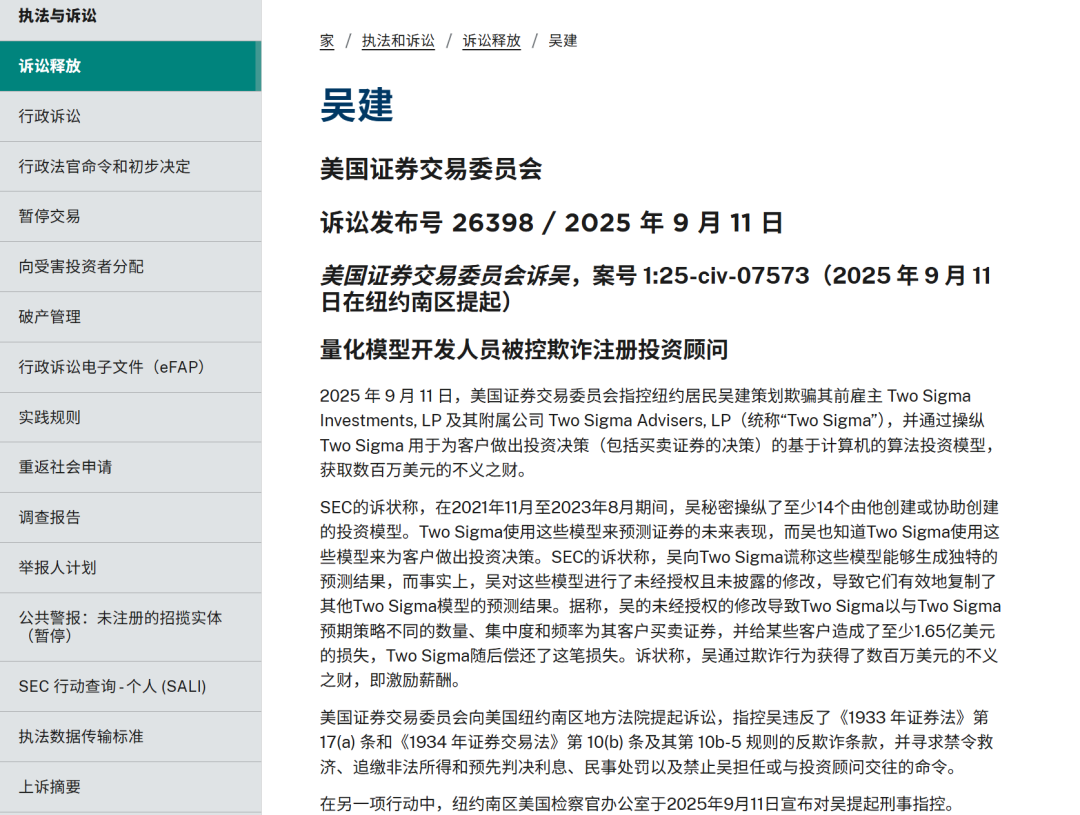
Task: Click breadcrumb link 诉讼释放
Action: [x=492, y=41]
